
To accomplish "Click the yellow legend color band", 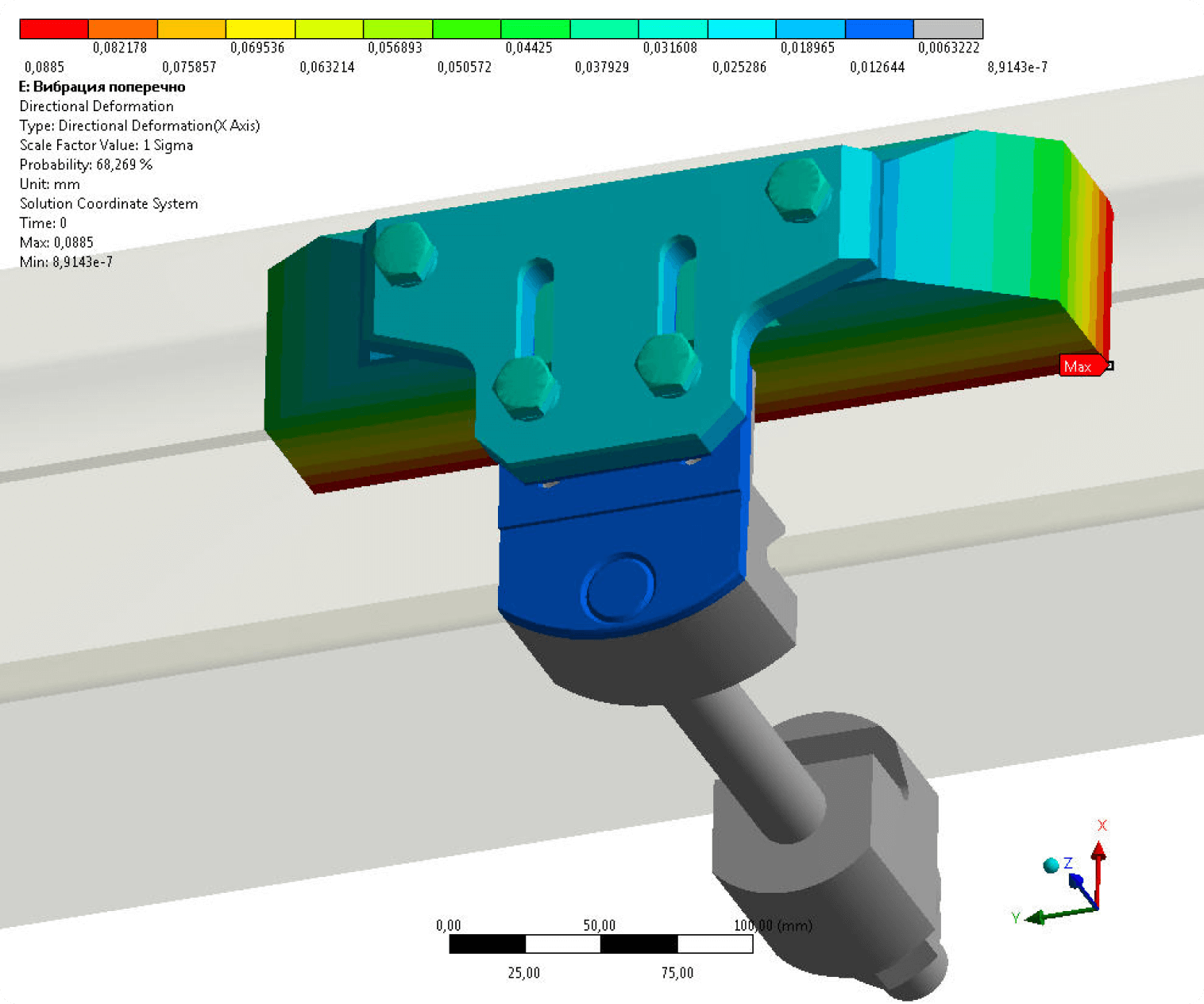I will point(260,29).
